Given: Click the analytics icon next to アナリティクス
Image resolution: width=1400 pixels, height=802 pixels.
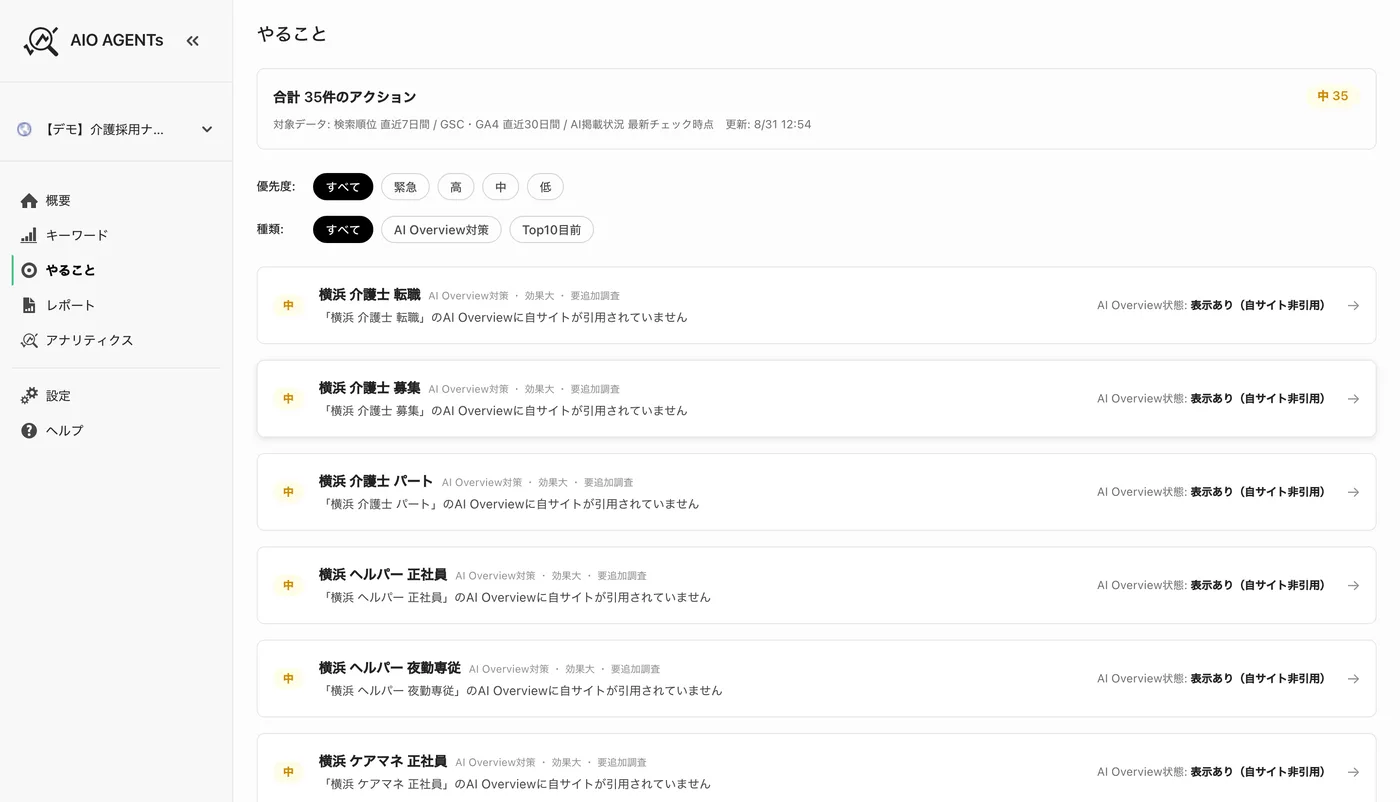Looking at the screenshot, I should (29, 340).
